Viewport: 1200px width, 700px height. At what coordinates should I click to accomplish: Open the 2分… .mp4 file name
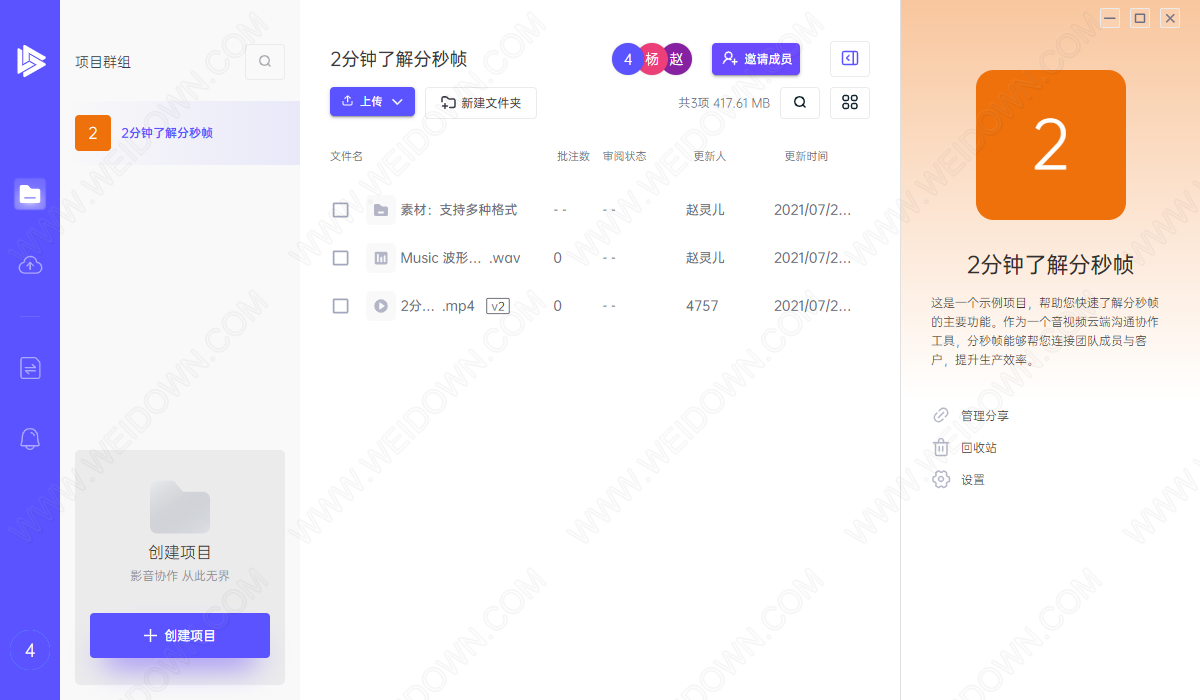(x=437, y=306)
